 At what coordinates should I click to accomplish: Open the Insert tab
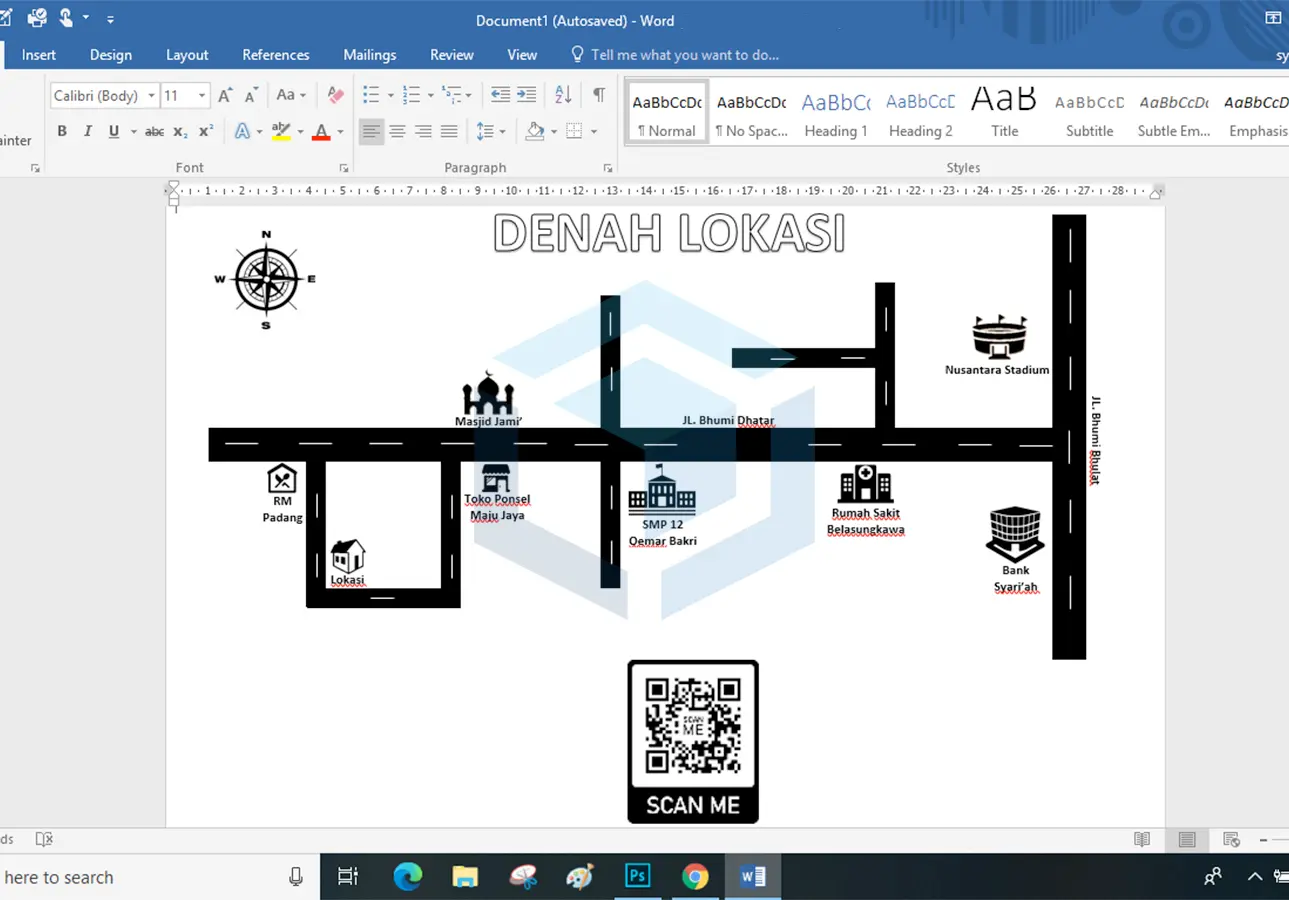coord(39,55)
